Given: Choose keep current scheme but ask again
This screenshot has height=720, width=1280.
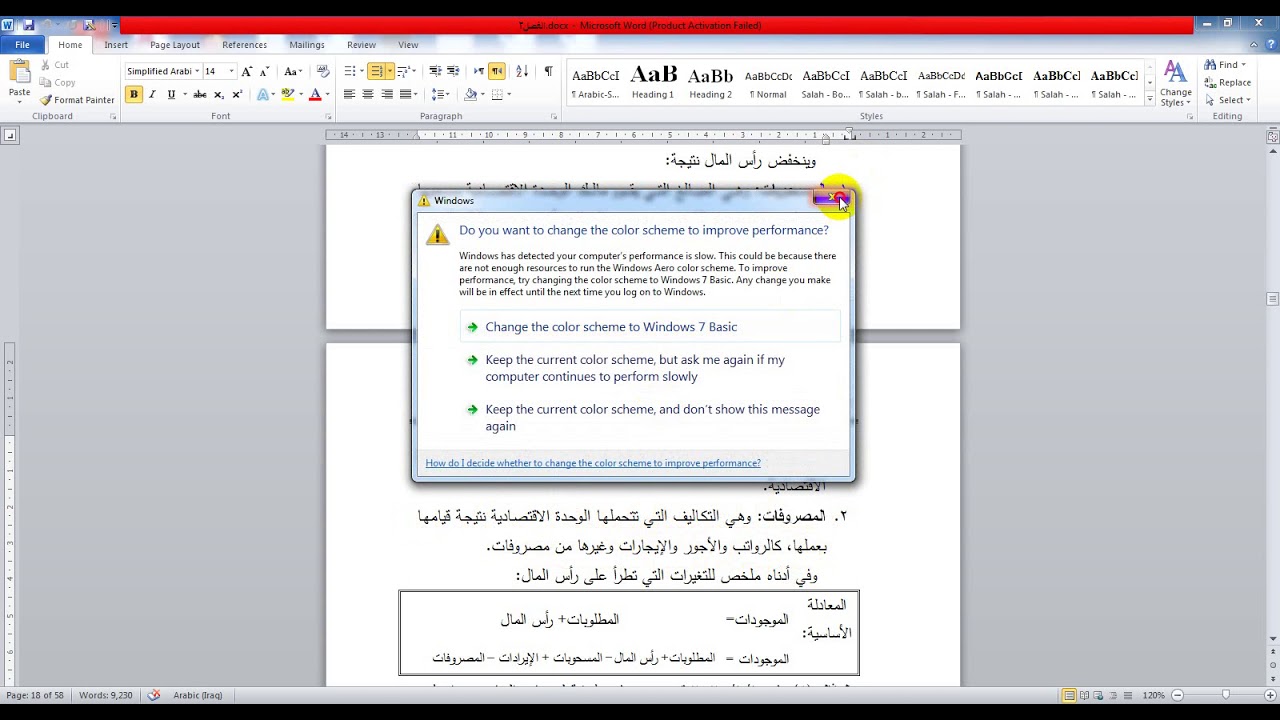Looking at the screenshot, I should pyautogui.click(x=651, y=368).
